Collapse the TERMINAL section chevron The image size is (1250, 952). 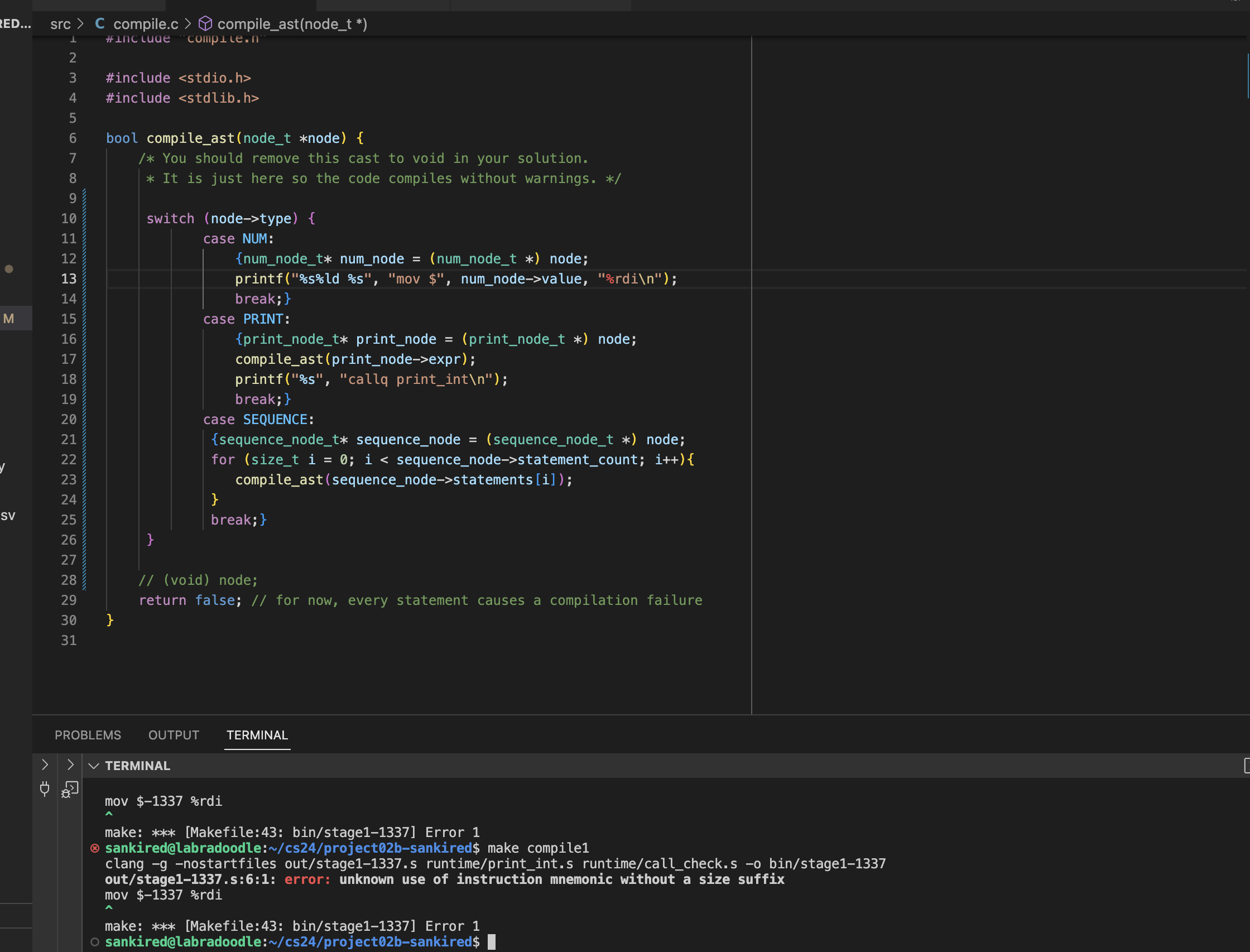(x=94, y=766)
